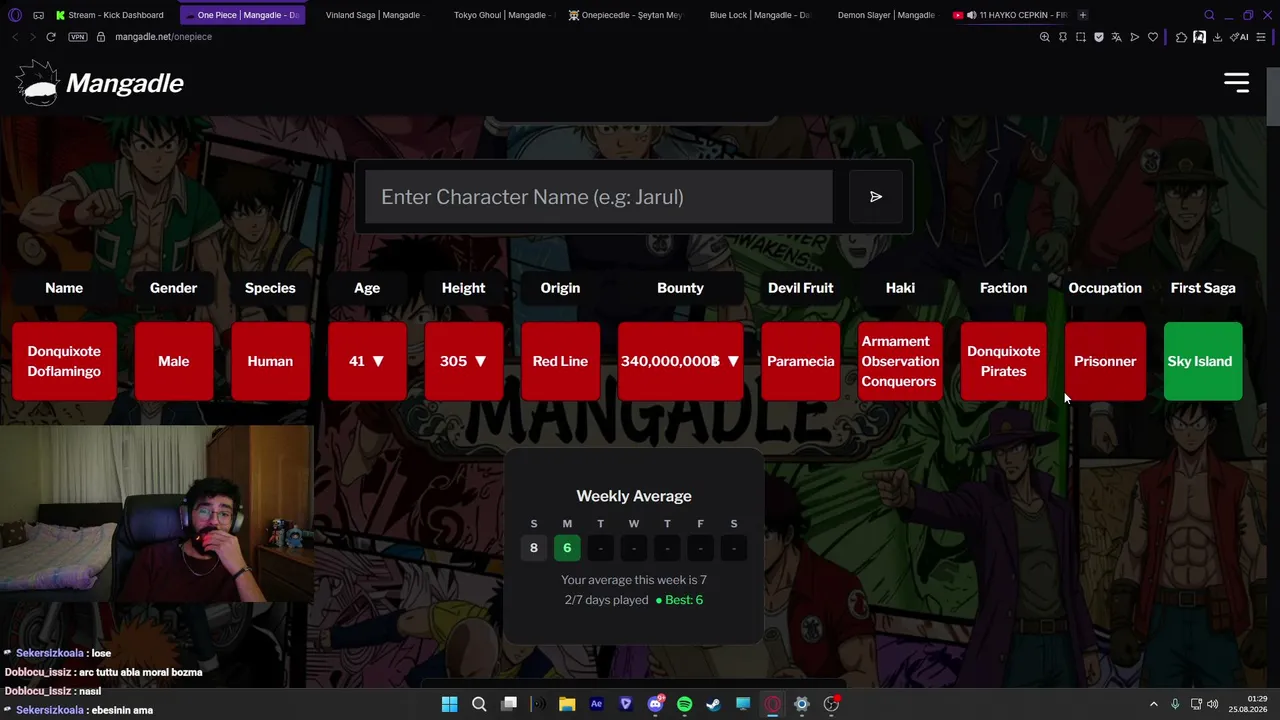
Task: Open Windows taskbar search
Action: tap(479, 704)
